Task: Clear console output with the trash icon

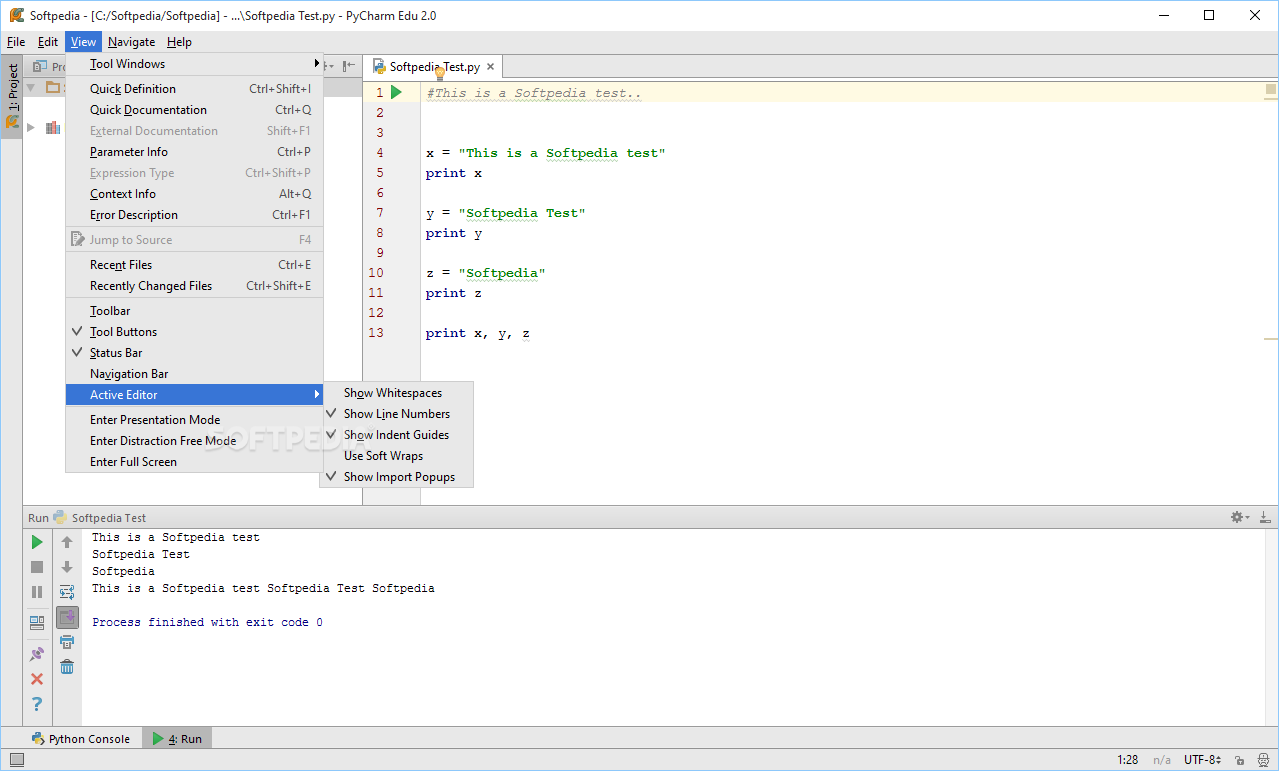Action: [x=67, y=667]
